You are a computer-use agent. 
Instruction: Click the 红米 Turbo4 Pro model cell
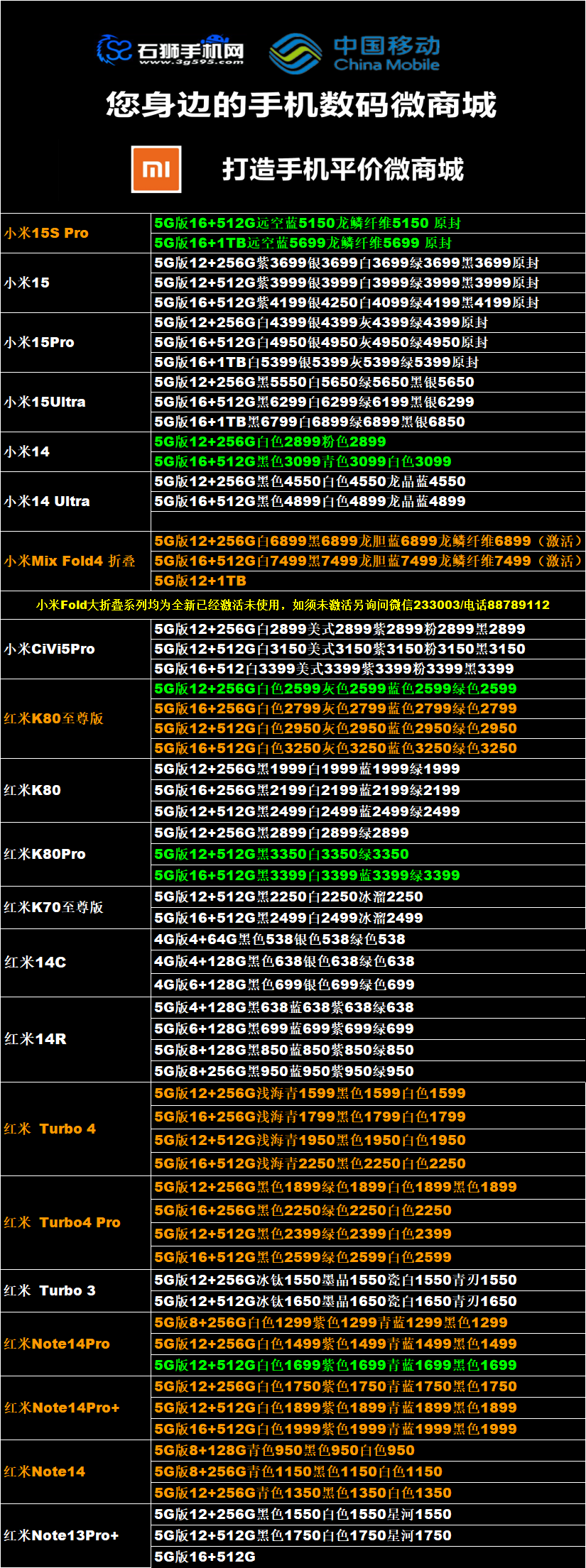click(x=76, y=1222)
